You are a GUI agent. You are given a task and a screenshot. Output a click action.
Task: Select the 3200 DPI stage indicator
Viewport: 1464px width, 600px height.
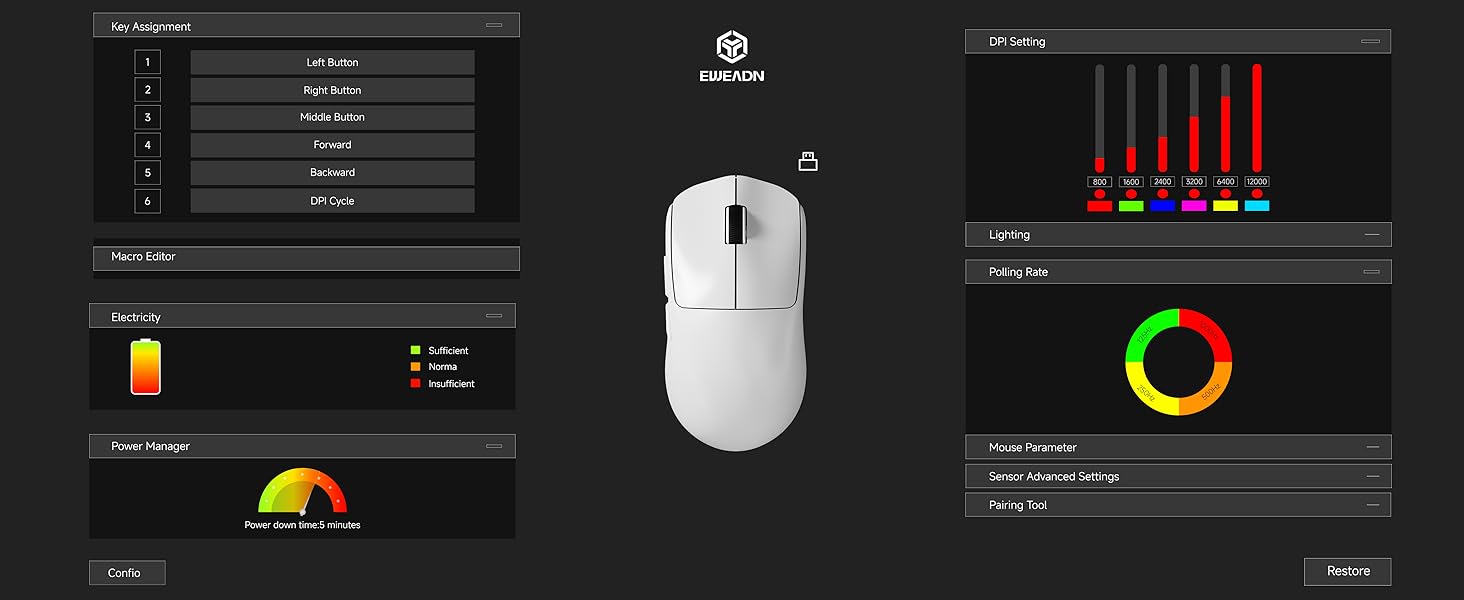click(x=1193, y=182)
